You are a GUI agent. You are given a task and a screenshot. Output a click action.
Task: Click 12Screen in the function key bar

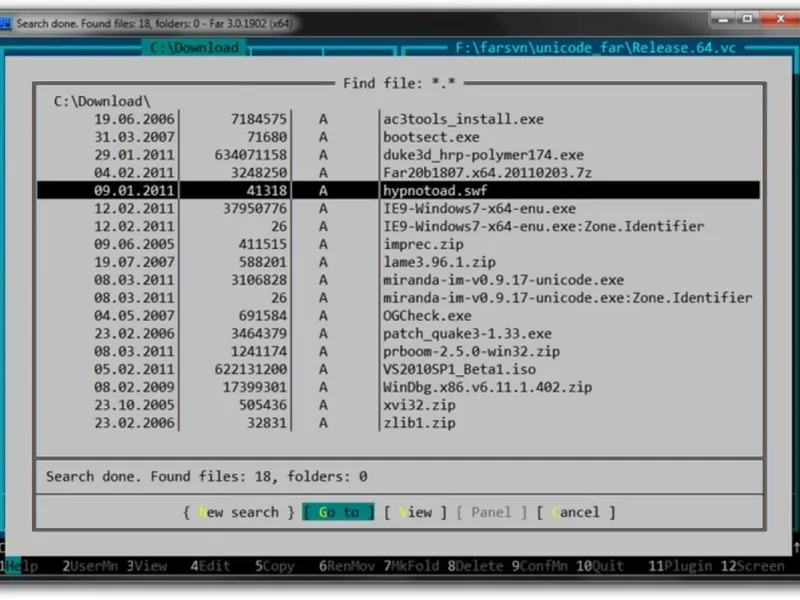click(x=753, y=566)
